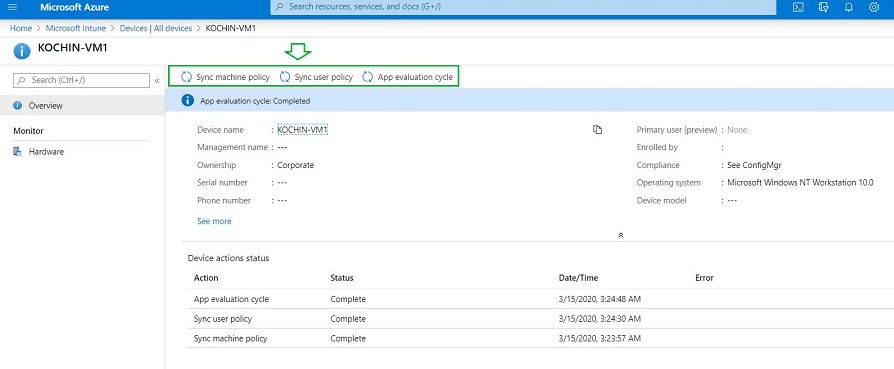
Task: Collapse the sidebar with the double chevron
Action: 157,80
